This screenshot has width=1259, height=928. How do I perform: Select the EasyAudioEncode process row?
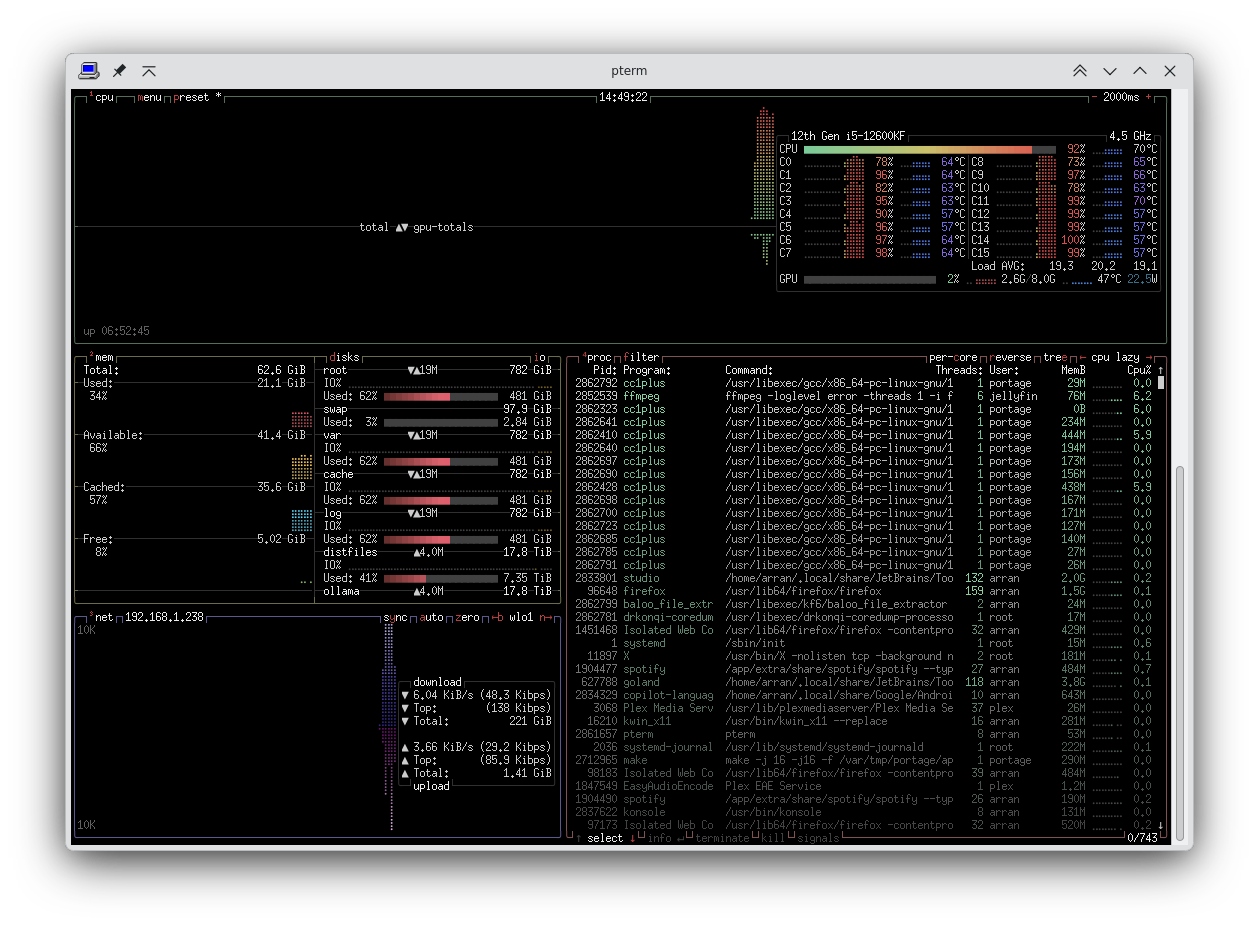pyautogui.click(x=865, y=786)
